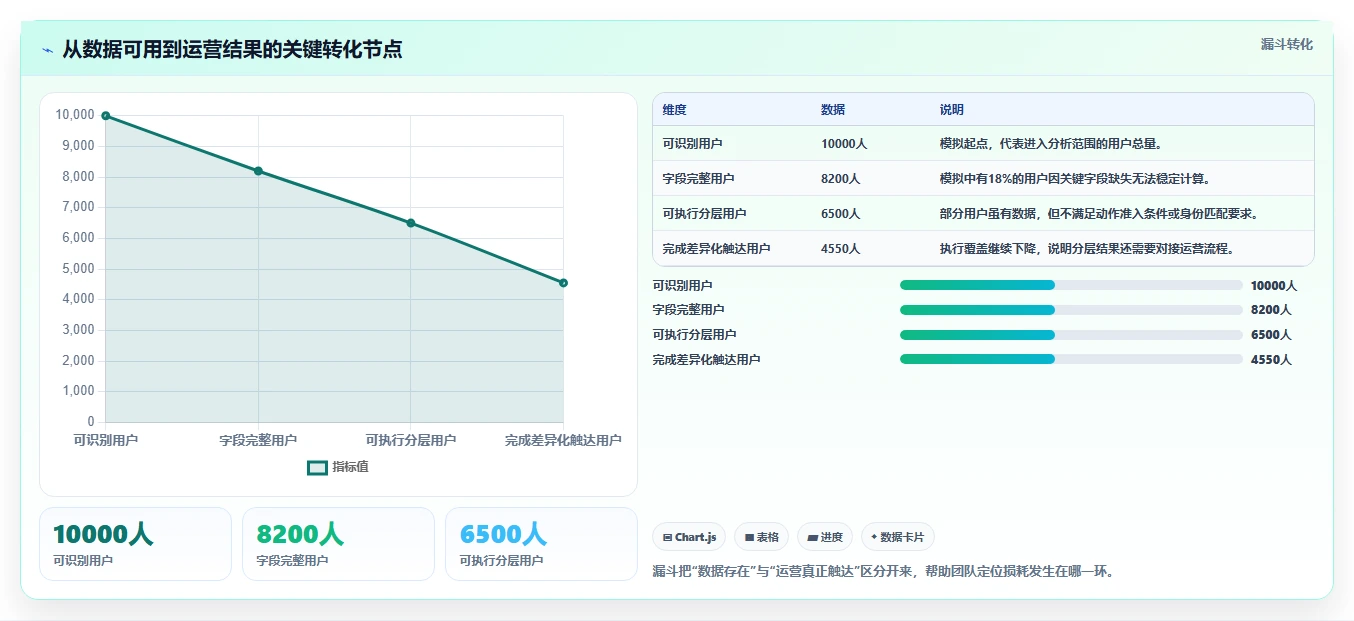Select the 字段完整用户 table row cell
The image size is (1354, 621).
point(732,179)
